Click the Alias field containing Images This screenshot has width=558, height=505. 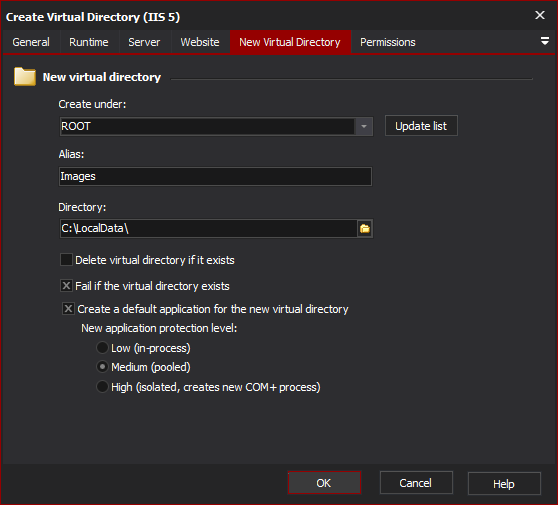pos(215,177)
